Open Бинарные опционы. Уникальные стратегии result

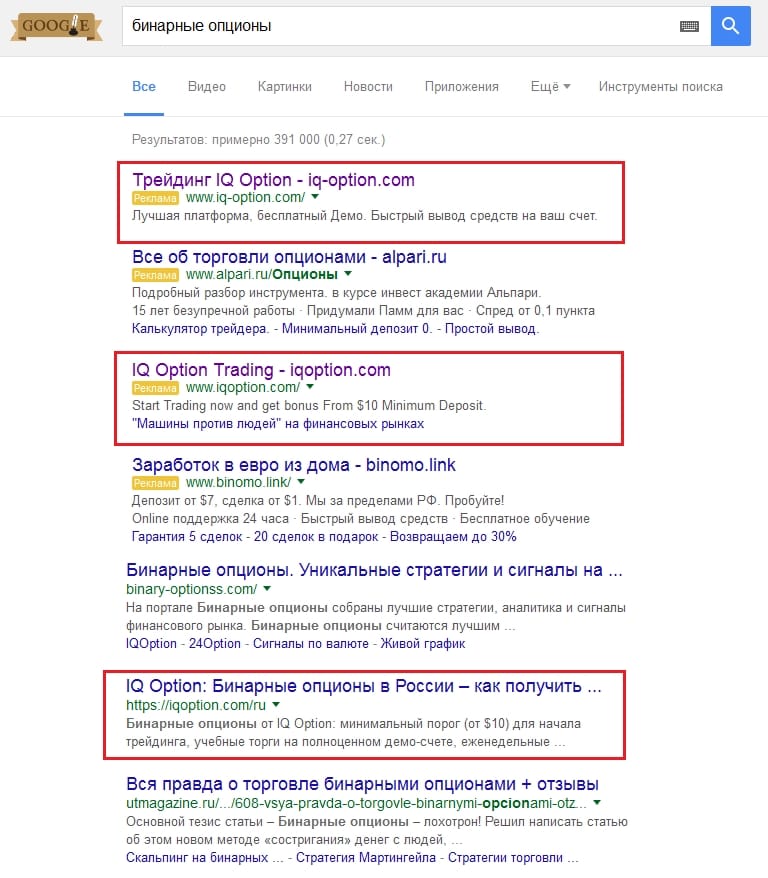(x=374, y=570)
